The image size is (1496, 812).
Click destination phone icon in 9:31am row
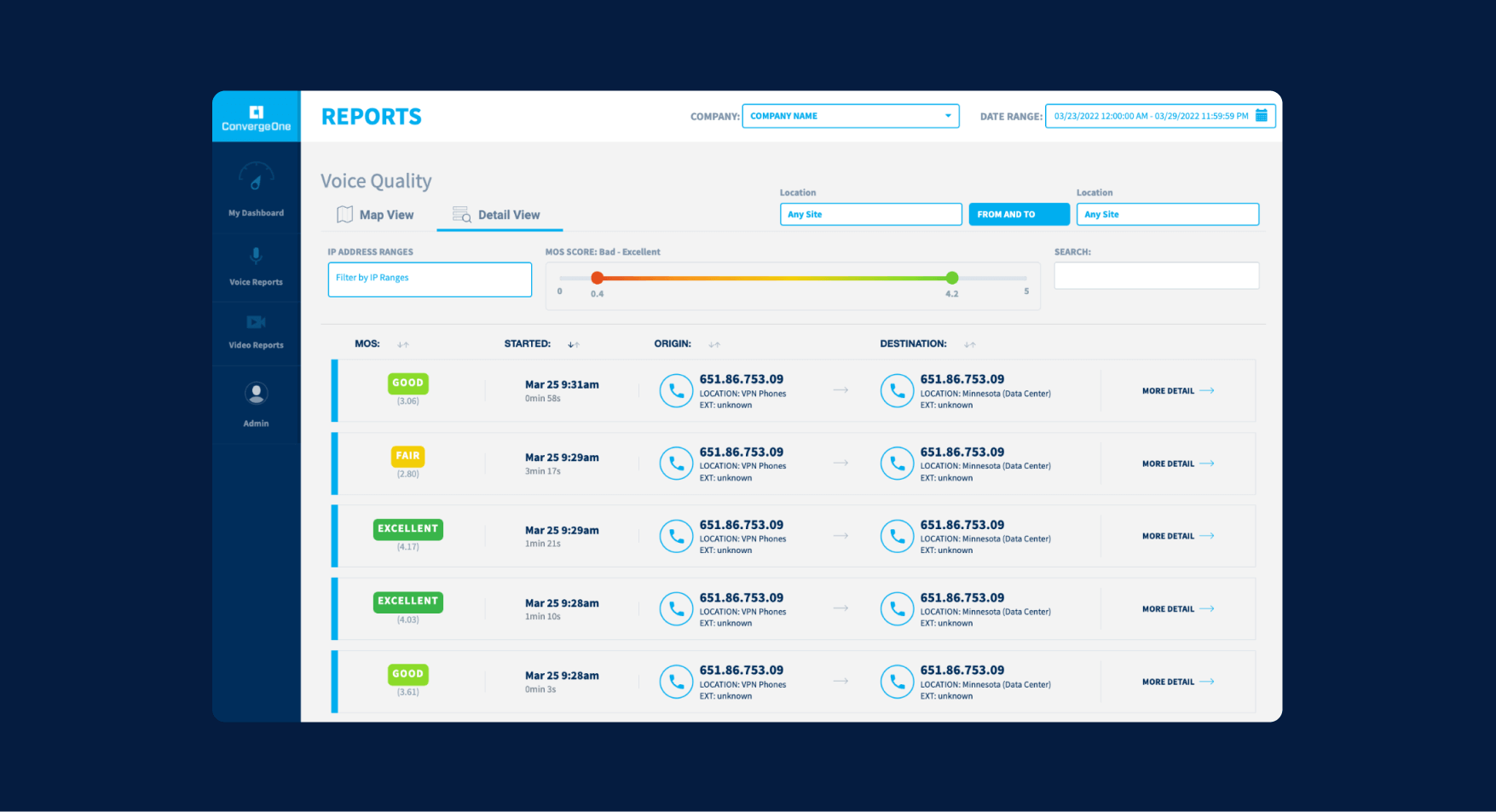tap(897, 391)
